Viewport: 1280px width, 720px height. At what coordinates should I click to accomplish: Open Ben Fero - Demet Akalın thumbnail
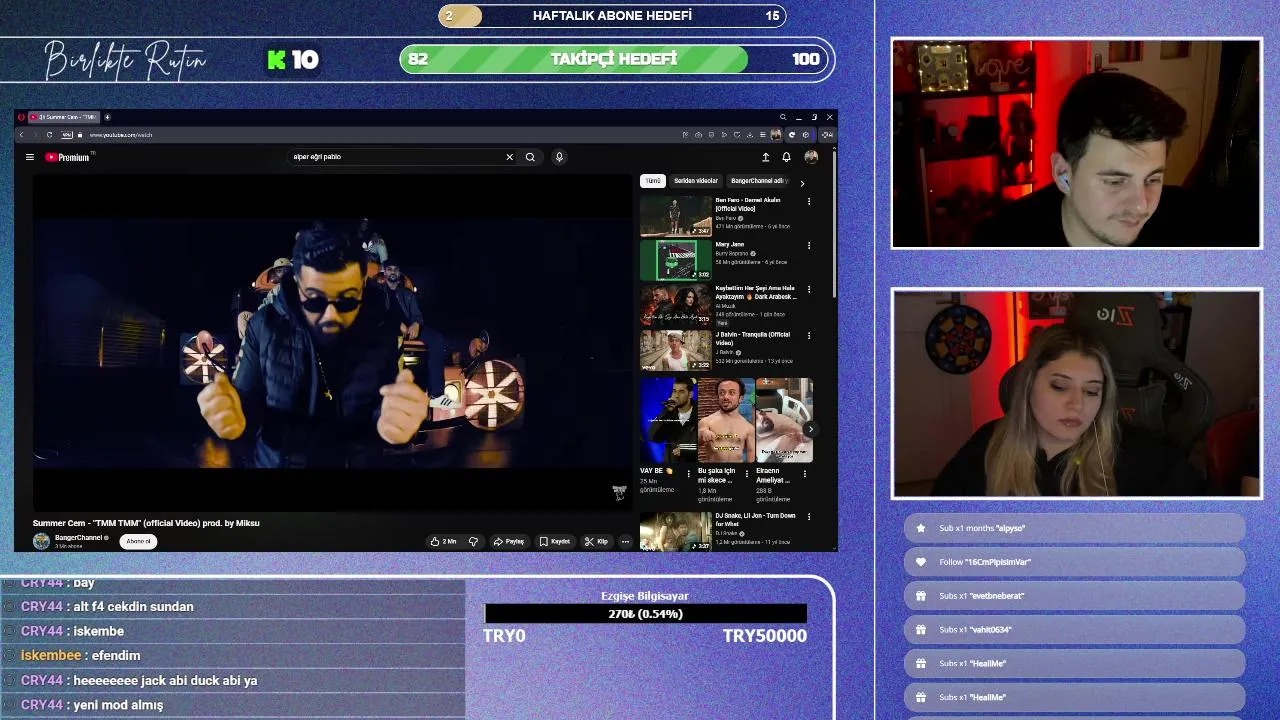676,216
